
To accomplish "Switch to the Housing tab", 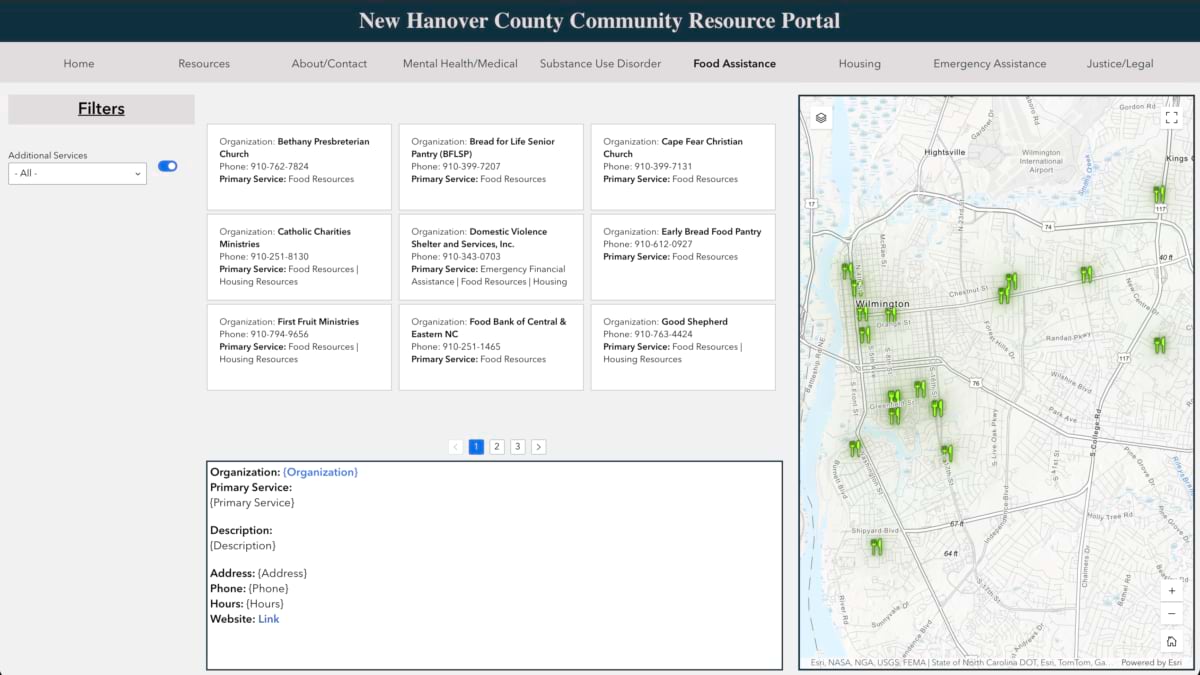I will point(860,63).
